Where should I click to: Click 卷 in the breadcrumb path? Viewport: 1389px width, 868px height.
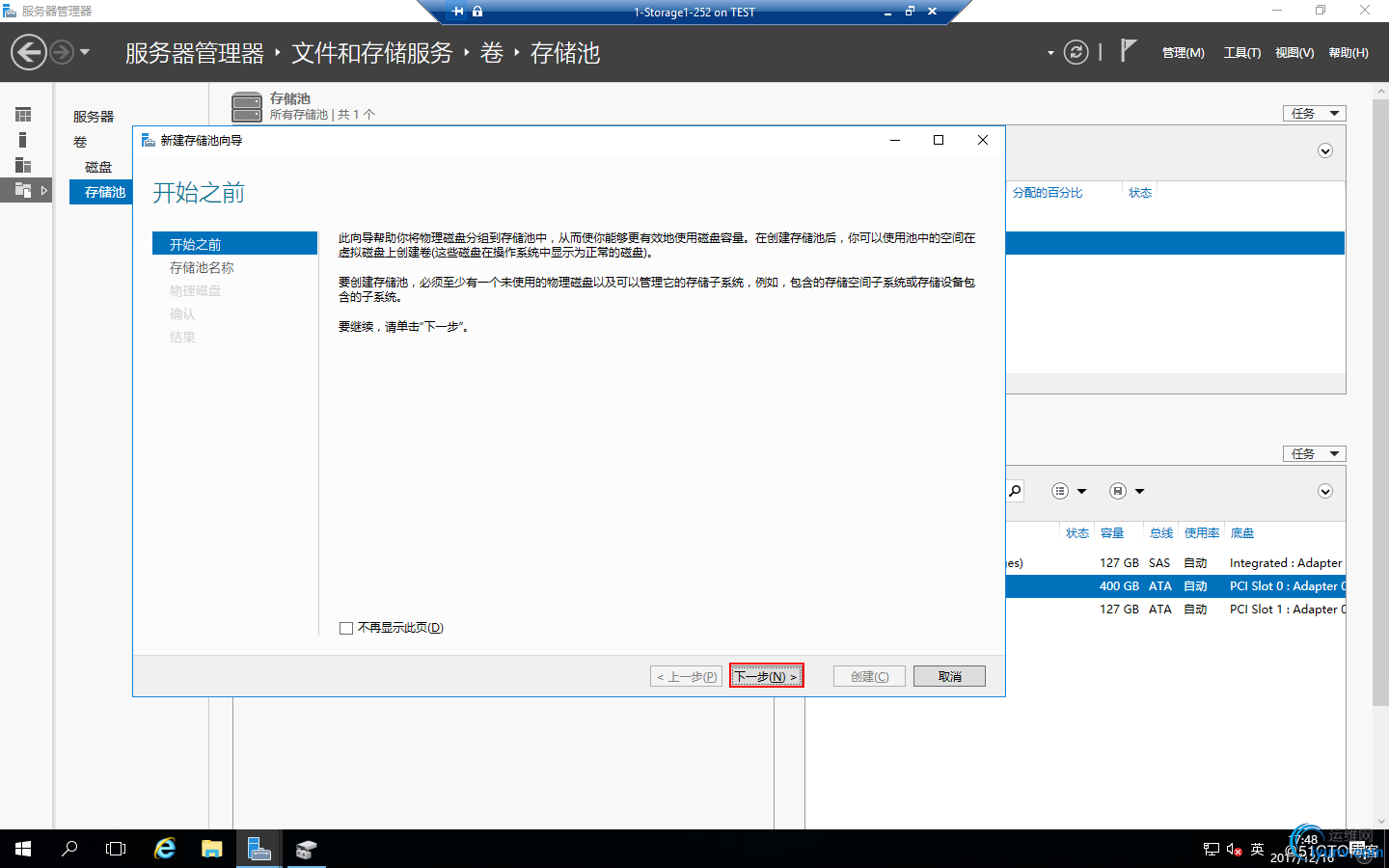492,53
